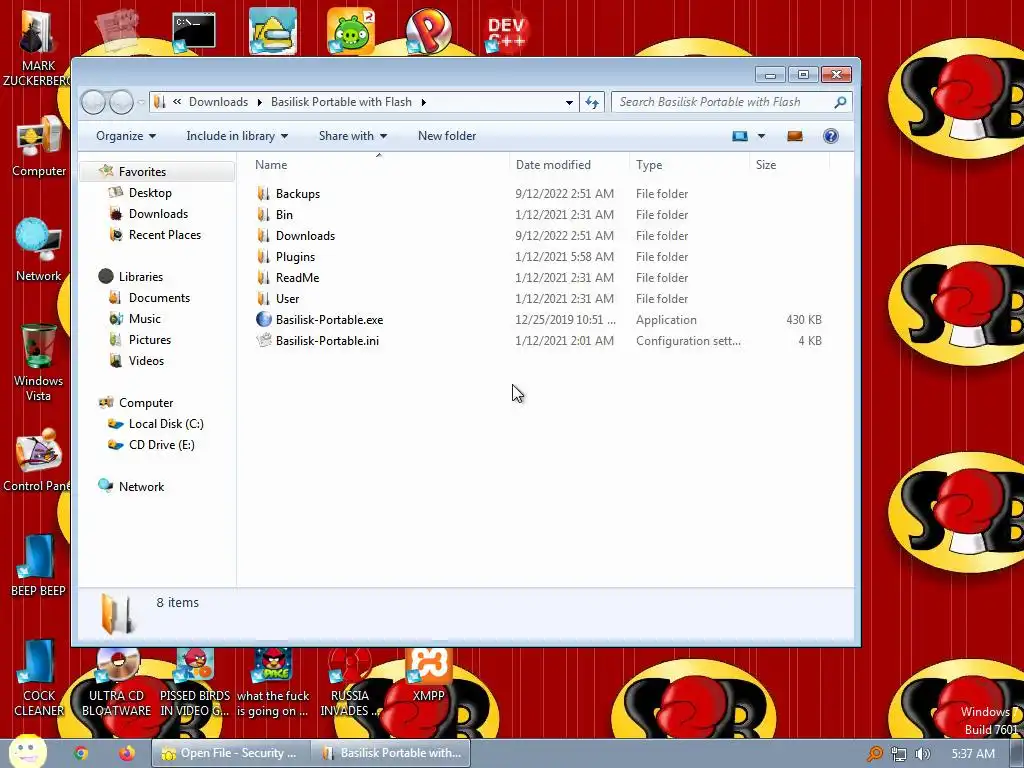Click the Downloads breadcrumb segment
Image resolution: width=1024 pixels, height=768 pixels.
pyautogui.click(x=218, y=102)
